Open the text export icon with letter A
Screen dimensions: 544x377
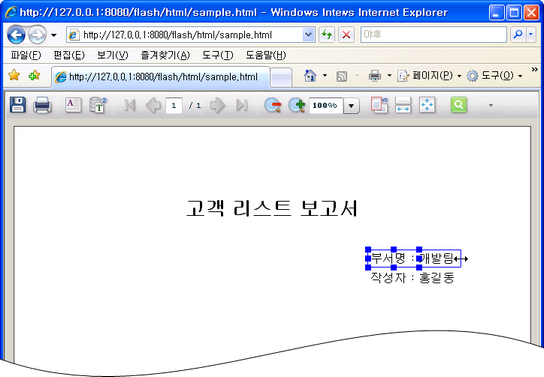[73, 105]
